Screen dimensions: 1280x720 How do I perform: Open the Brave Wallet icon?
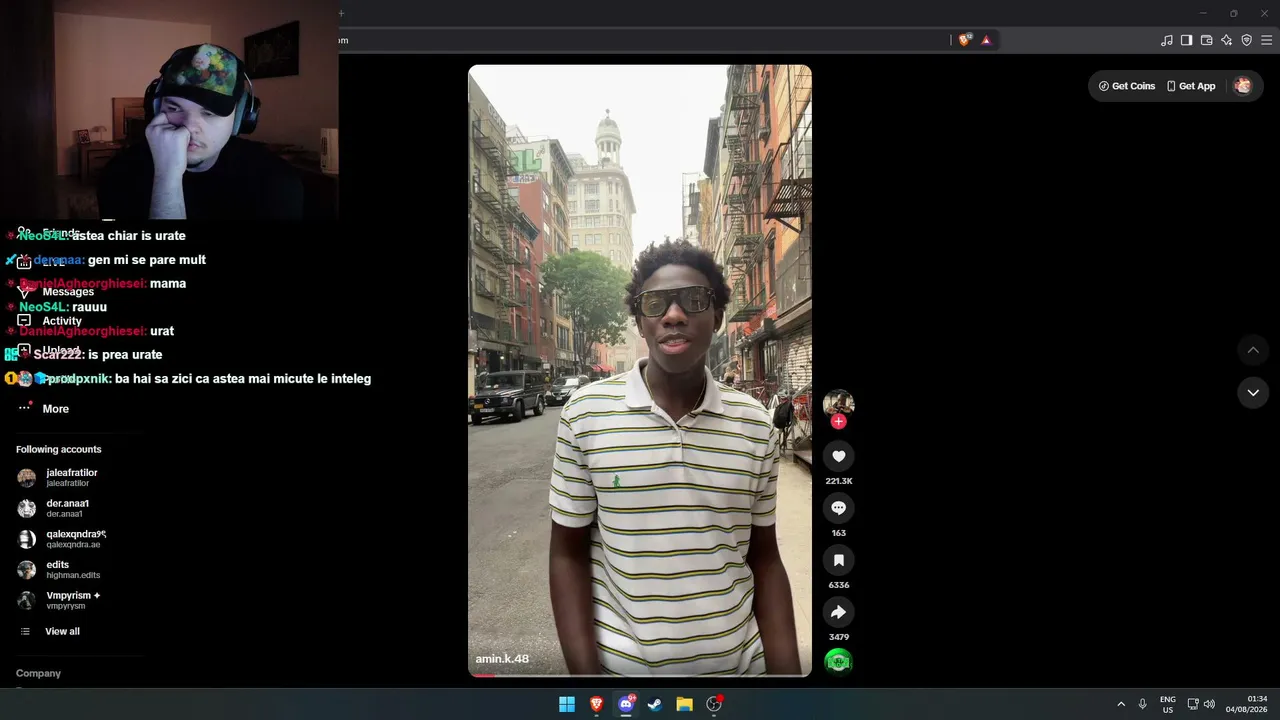pyautogui.click(x=1206, y=40)
